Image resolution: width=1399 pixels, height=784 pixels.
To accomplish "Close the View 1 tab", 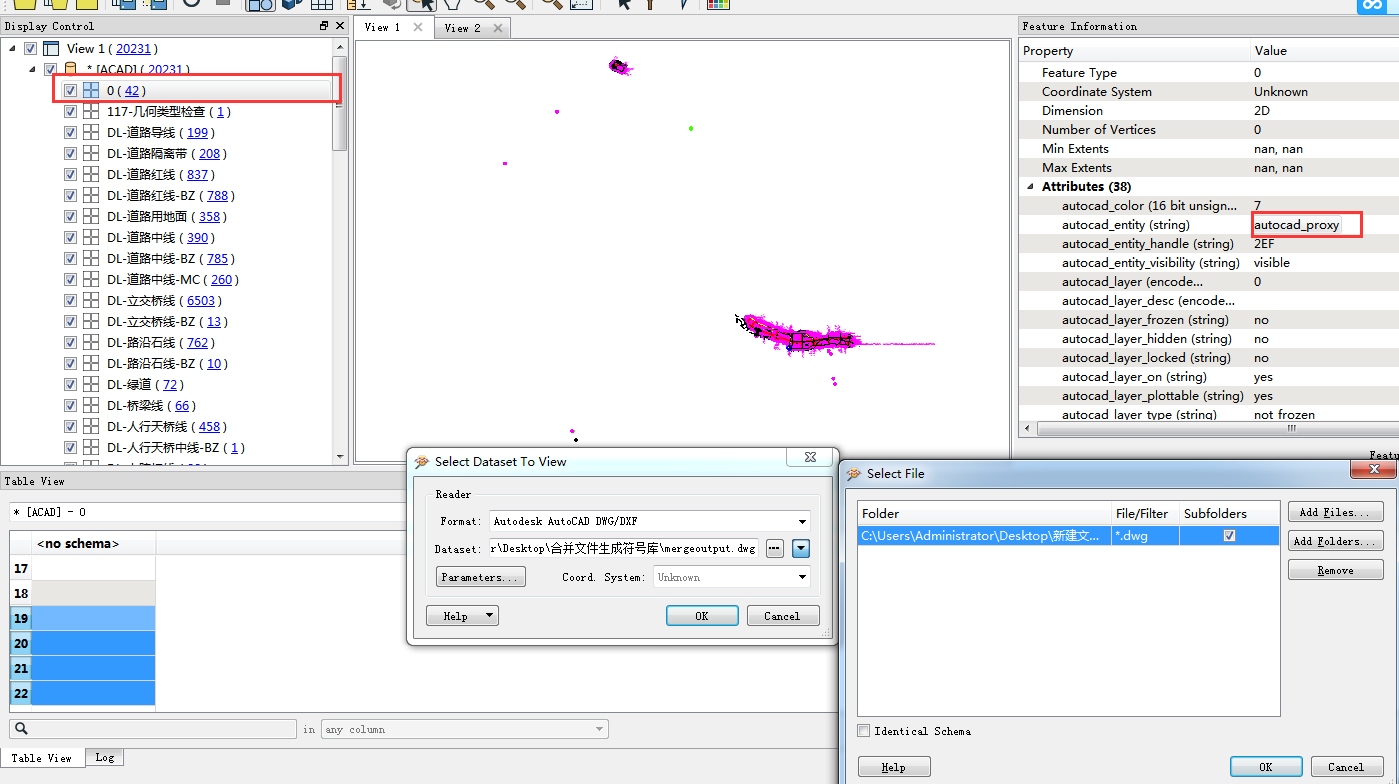I will pyautogui.click(x=418, y=28).
